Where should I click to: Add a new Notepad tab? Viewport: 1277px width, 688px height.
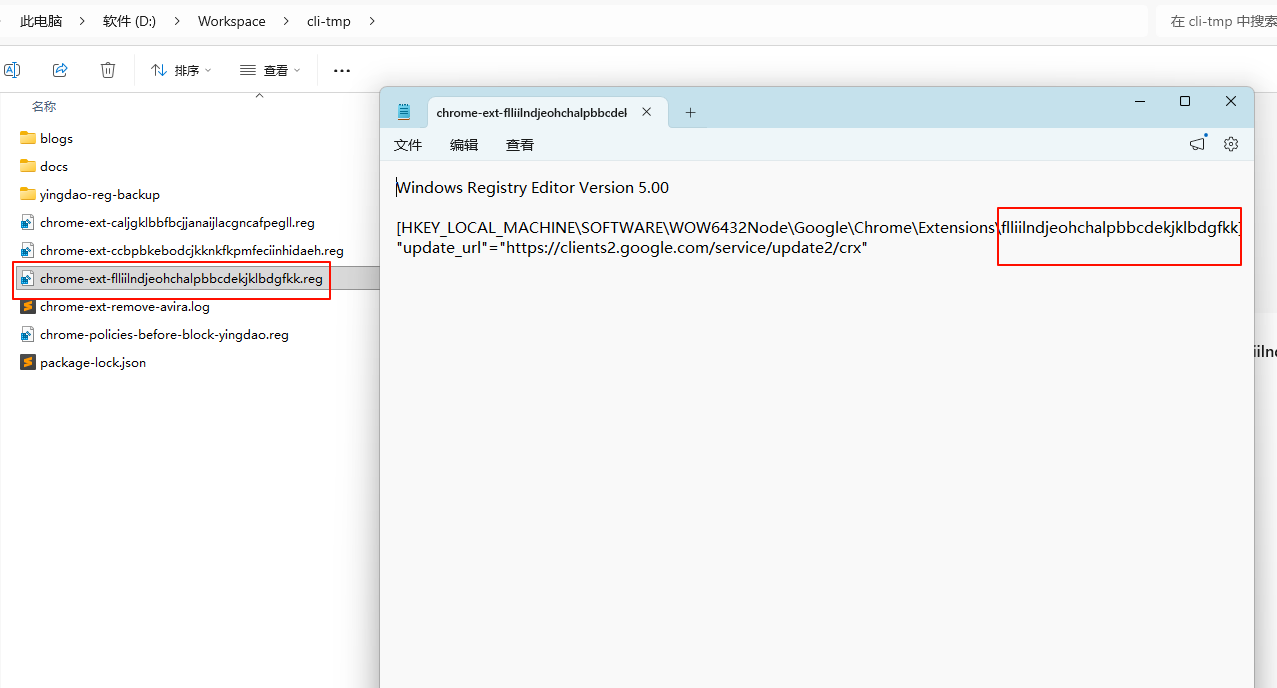(x=690, y=113)
